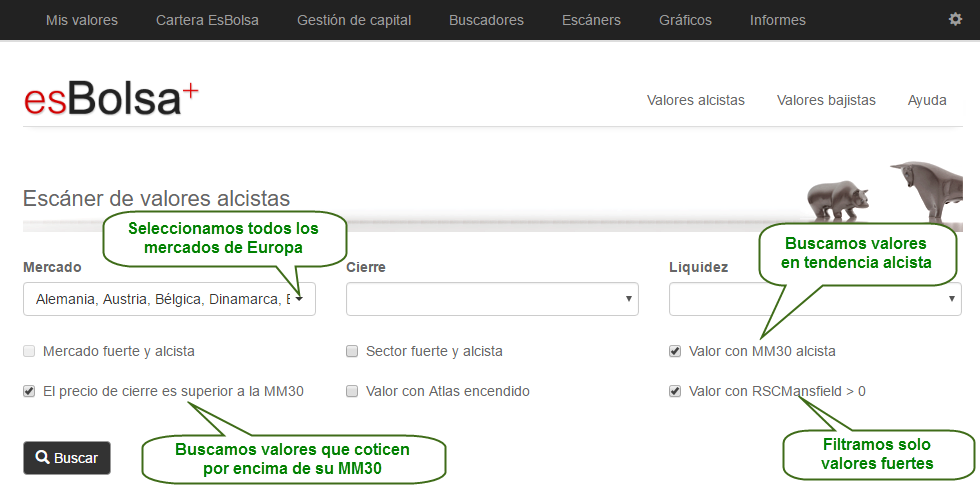Enable Sector fuerte y alcista checkbox
This screenshot has height=487, width=980.
[352, 351]
